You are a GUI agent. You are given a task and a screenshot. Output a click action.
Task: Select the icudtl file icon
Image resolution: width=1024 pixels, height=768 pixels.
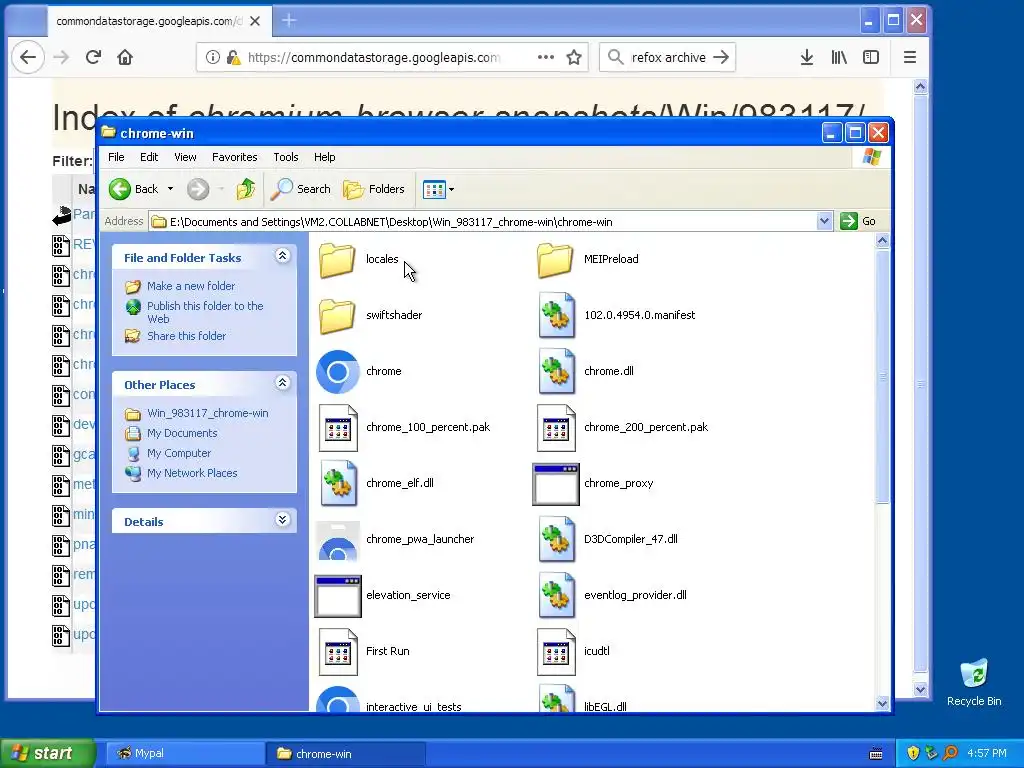[556, 652]
